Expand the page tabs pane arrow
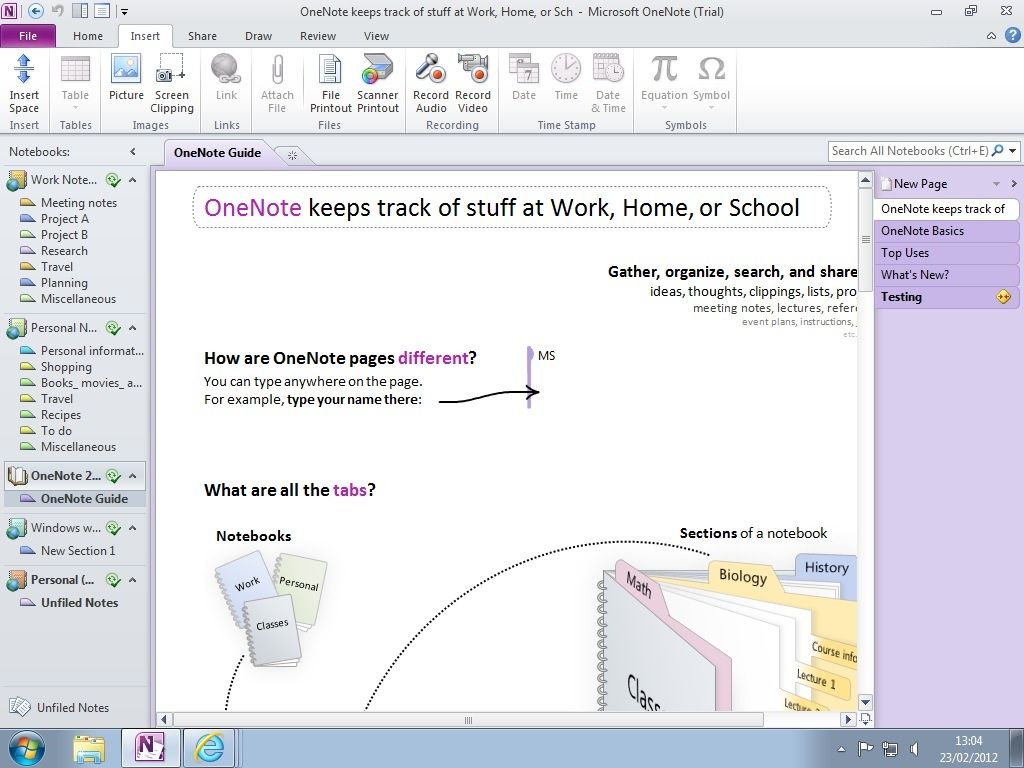1024x768 pixels. [x=1013, y=184]
